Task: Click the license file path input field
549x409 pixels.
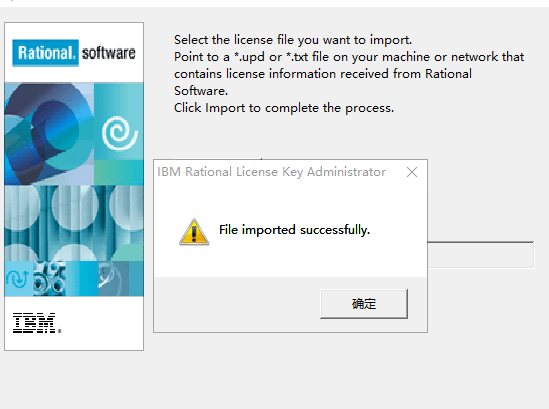Action: click(x=481, y=255)
